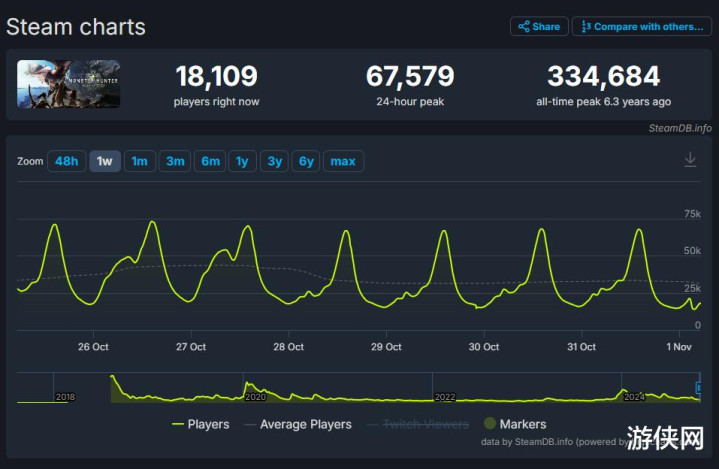Click the share icon inside Share button

(x=524, y=26)
